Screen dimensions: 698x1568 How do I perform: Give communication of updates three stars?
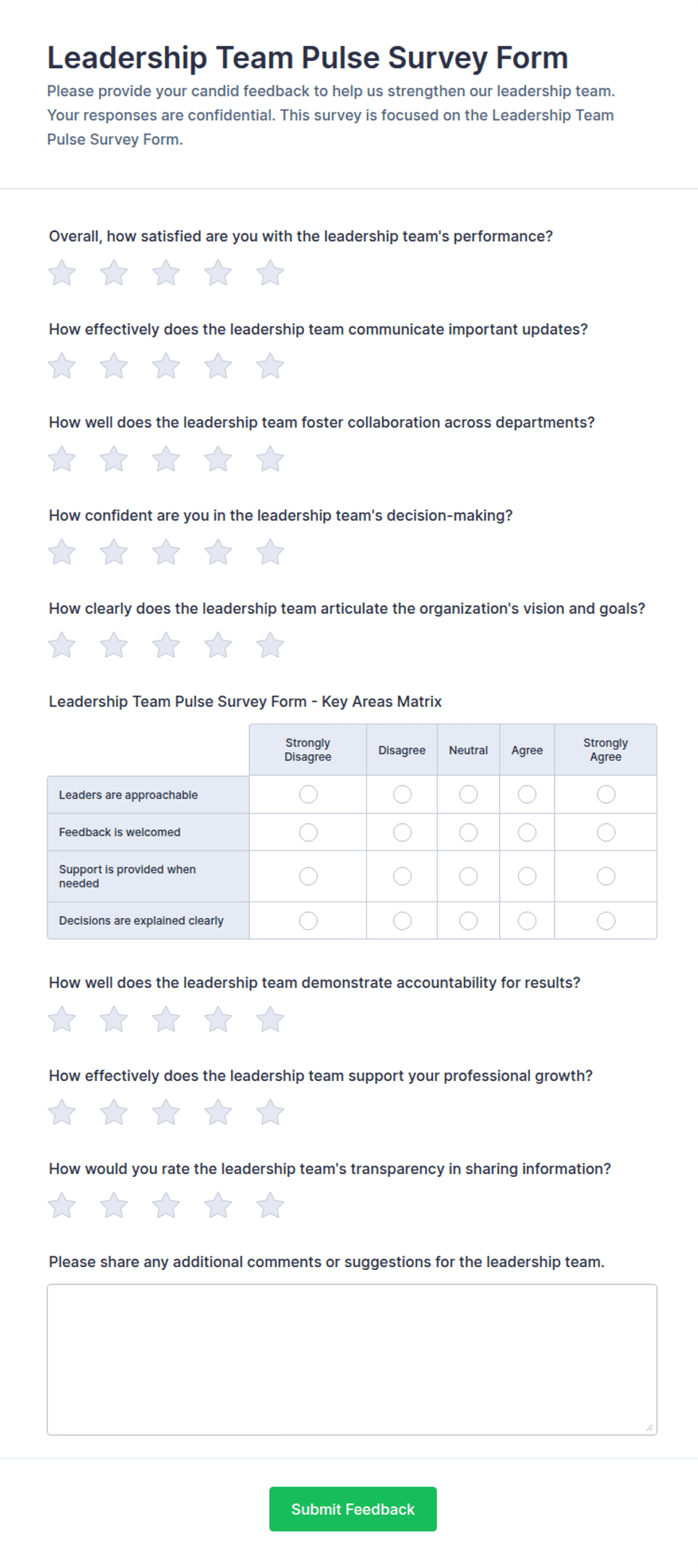pyautogui.click(x=166, y=366)
